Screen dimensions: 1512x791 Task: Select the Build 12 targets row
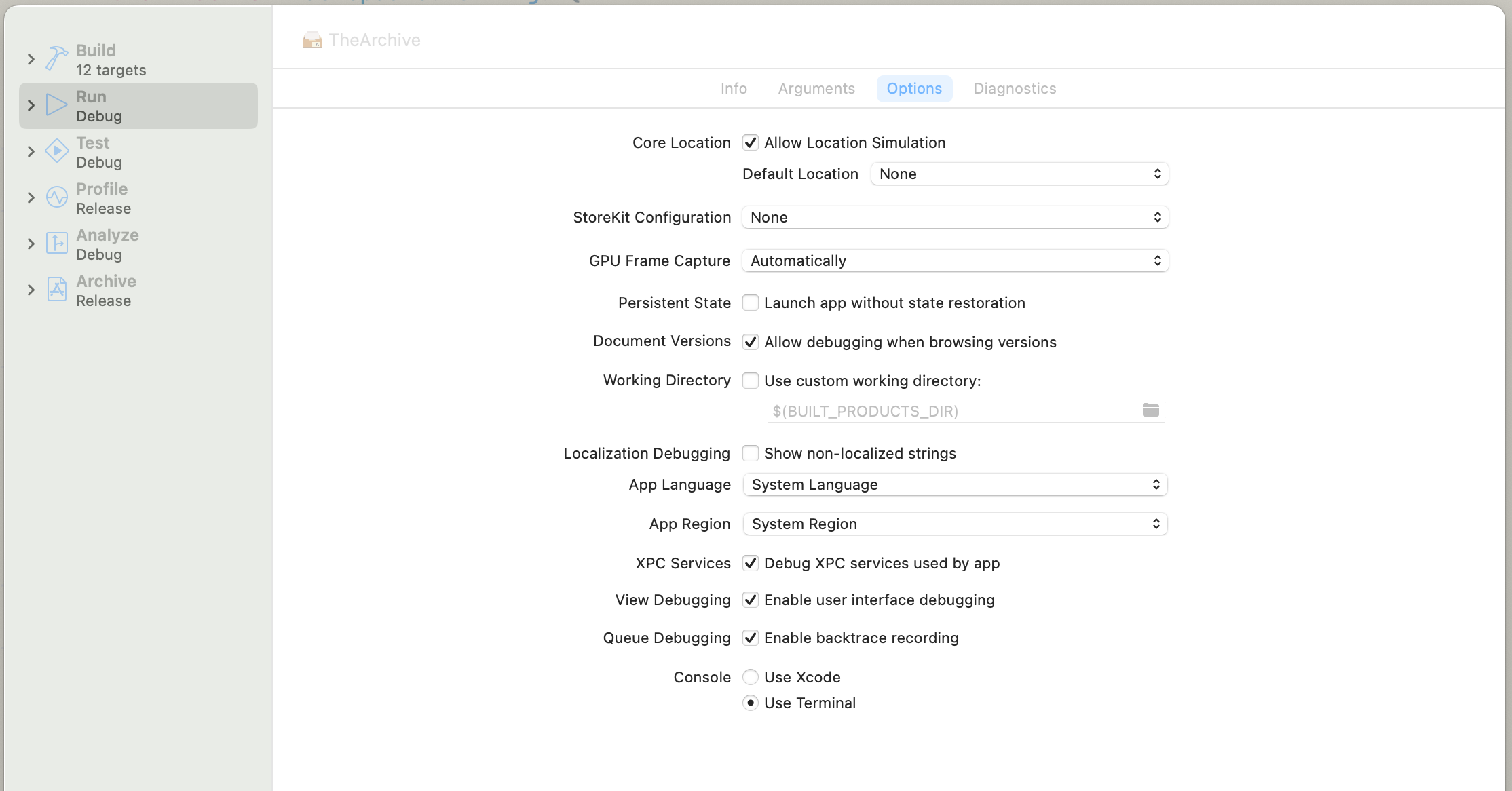tap(138, 60)
